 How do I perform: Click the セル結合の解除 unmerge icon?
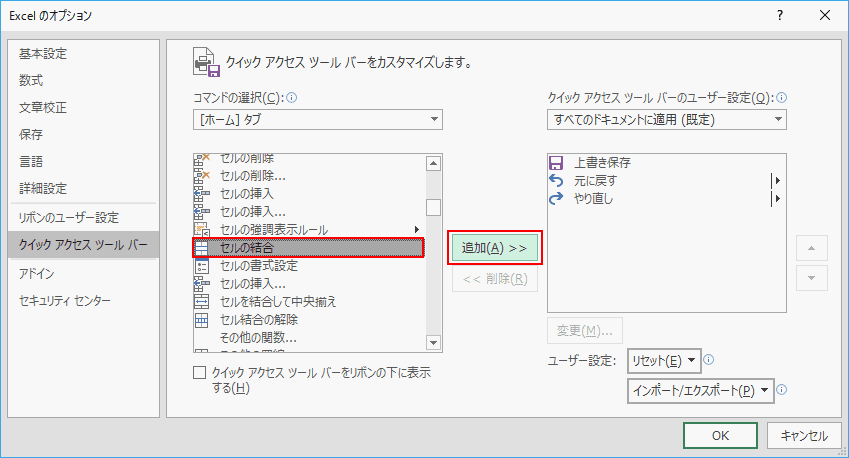pos(201,320)
